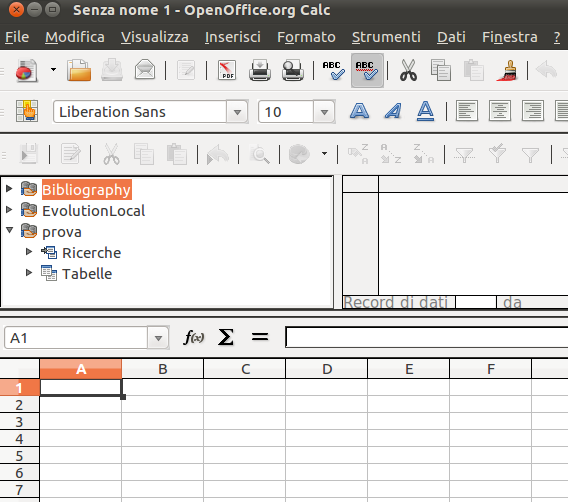Click the font size field showing 10
The width and height of the screenshot is (568, 502).
(x=286, y=112)
